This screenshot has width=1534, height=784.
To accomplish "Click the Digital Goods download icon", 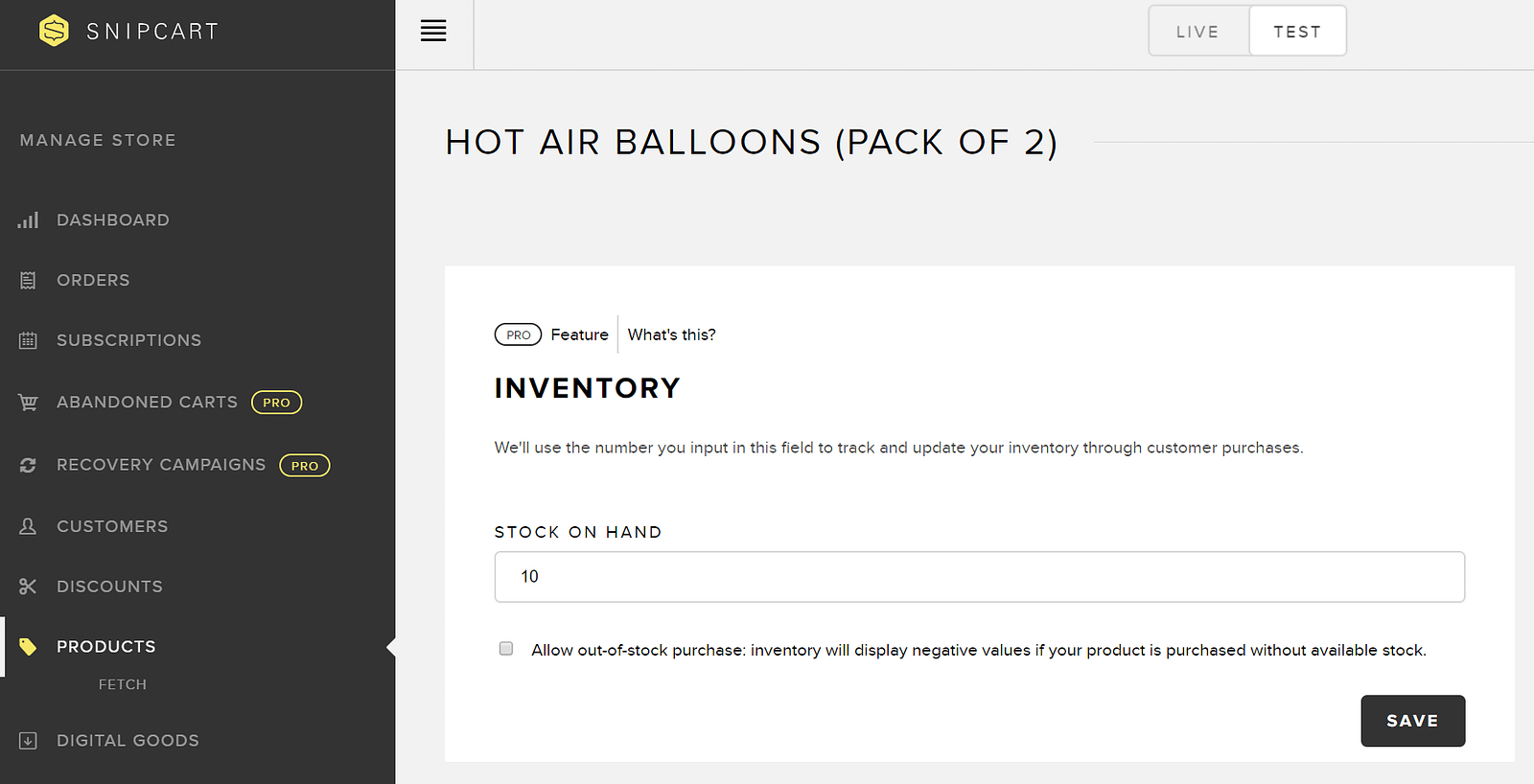I will pos(28,741).
